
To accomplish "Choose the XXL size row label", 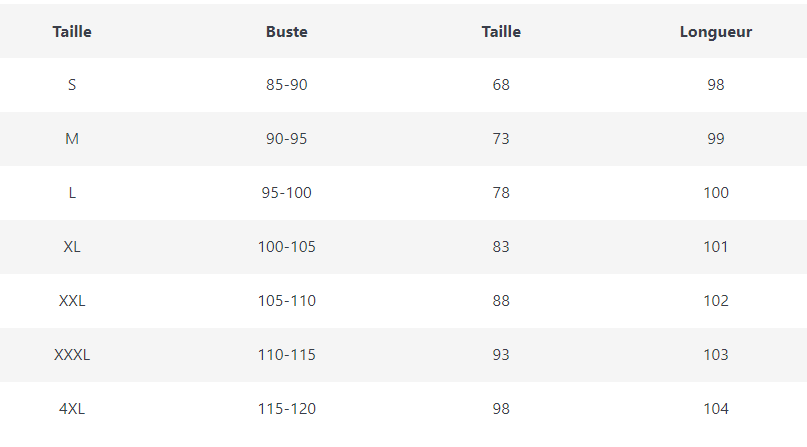I will 72,301.
